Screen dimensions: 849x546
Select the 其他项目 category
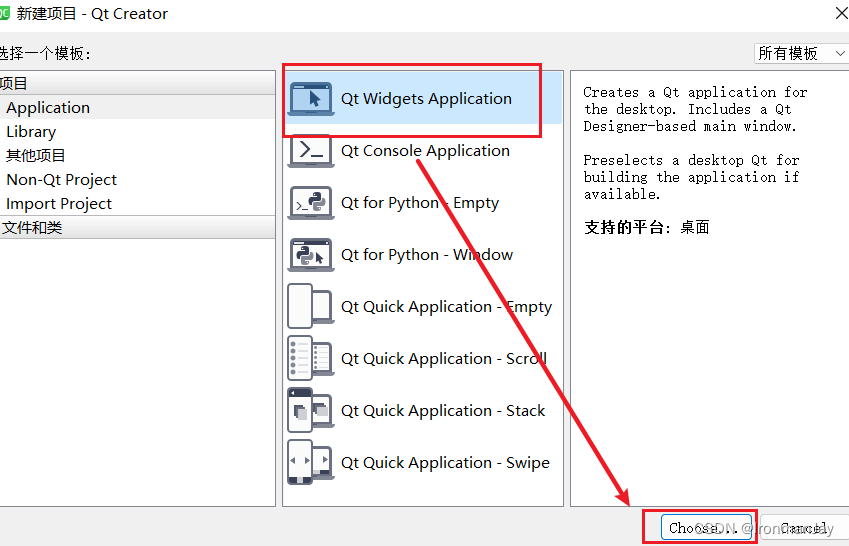pos(138,155)
